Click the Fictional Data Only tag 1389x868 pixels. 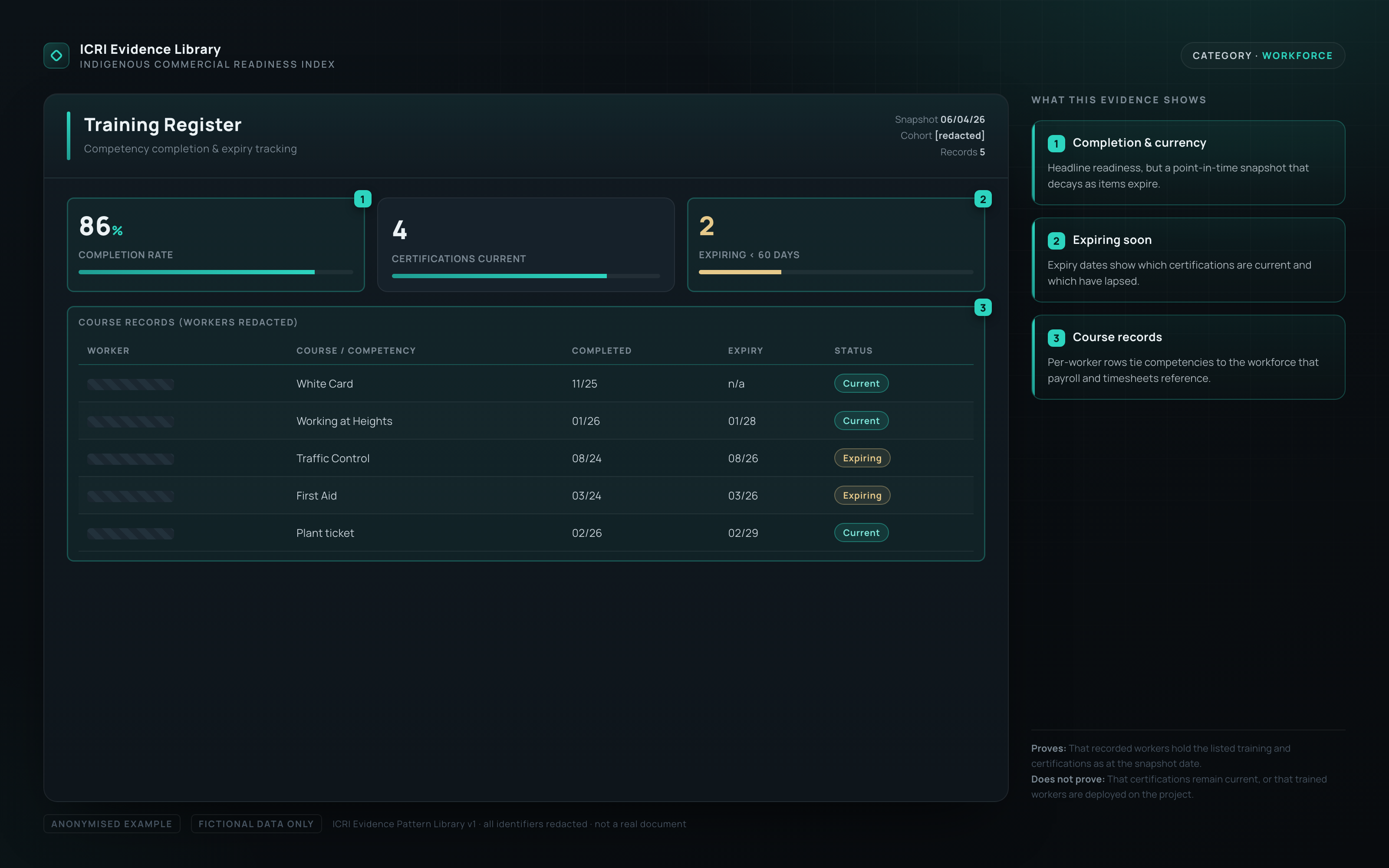(x=256, y=824)
